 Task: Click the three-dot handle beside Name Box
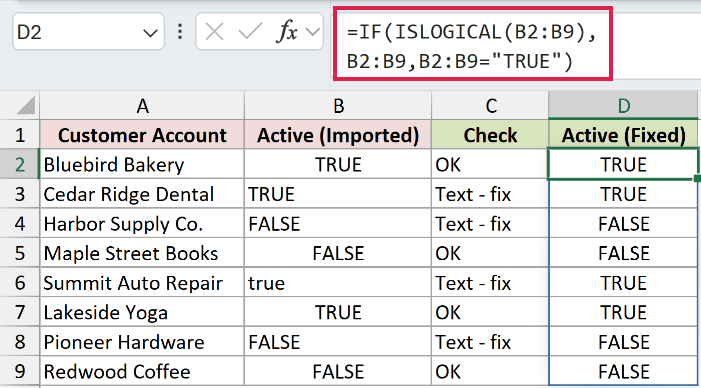coord(180,32)
